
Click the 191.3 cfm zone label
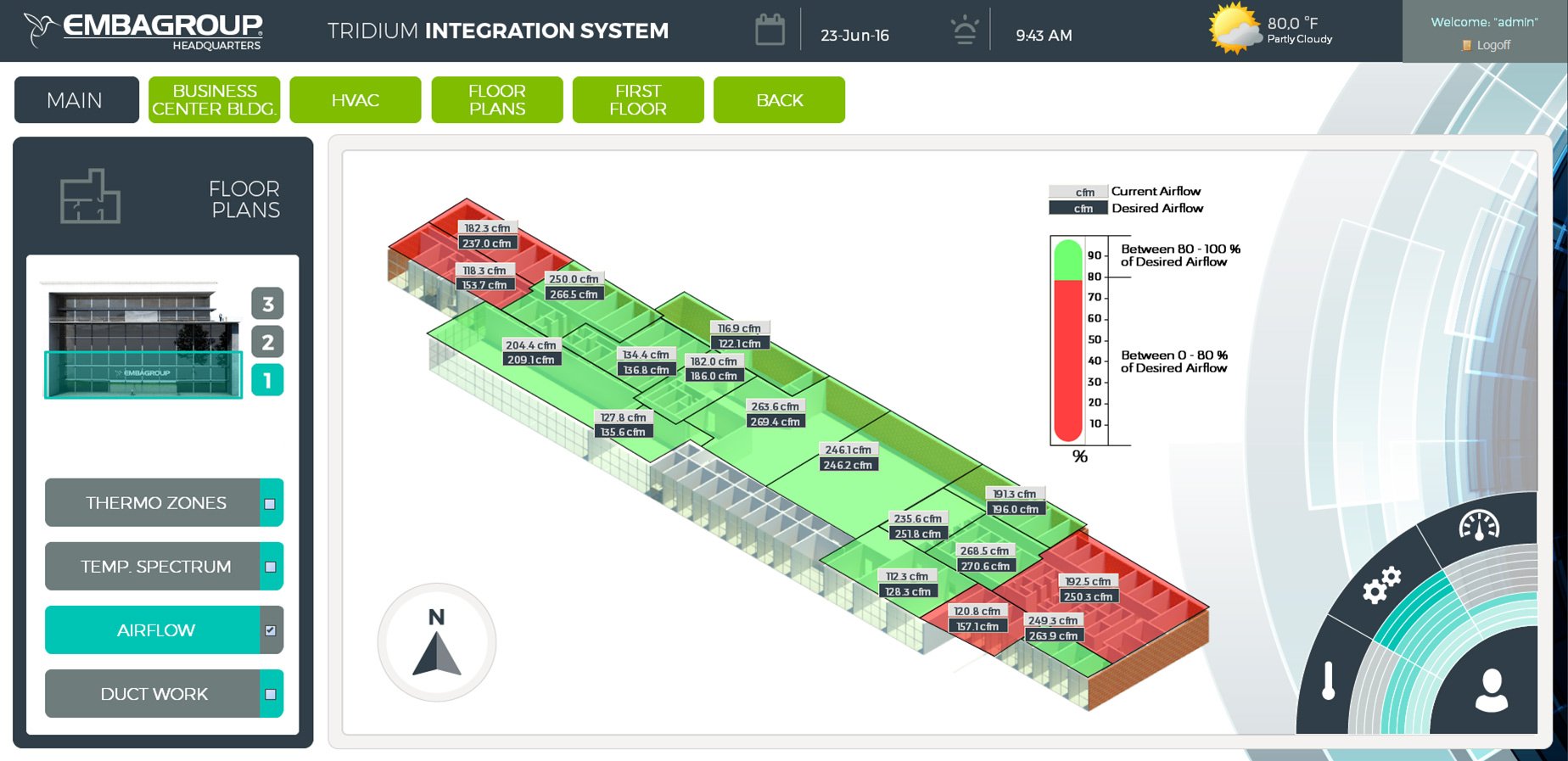pos(1015,494)
